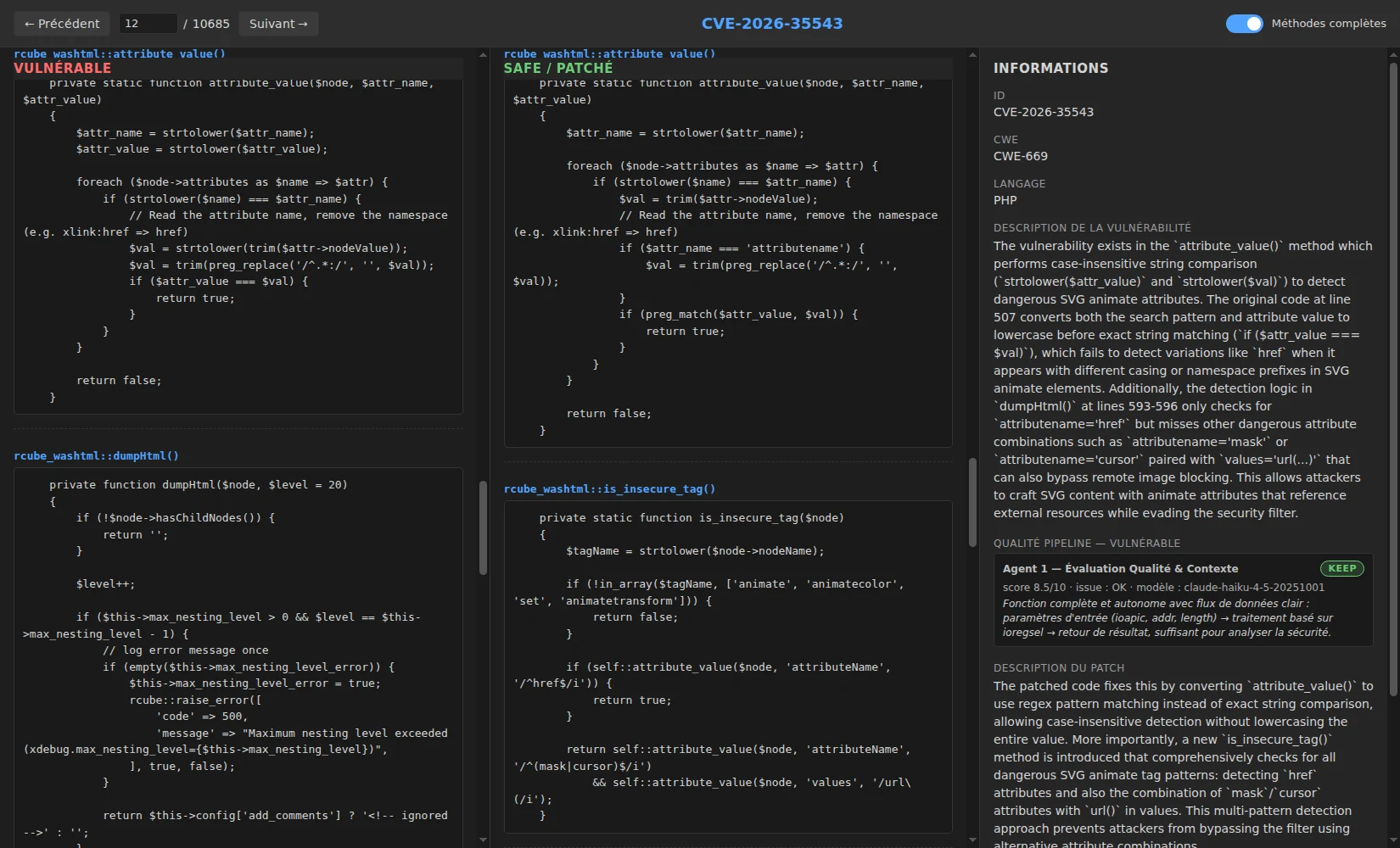Open rcube_washtml::dumpHtml() method link in vulnerable pane
This screenshot has height=848, width=1400.
tap(96, 455)
